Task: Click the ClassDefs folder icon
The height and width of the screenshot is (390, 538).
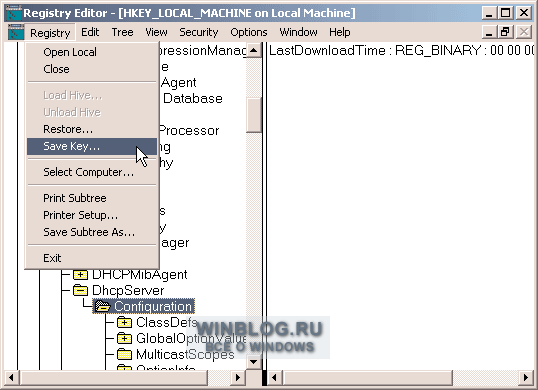Action: coord(124,322)
